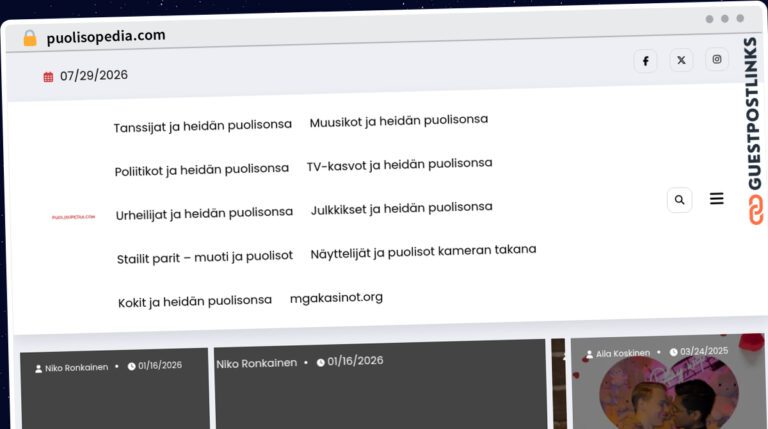Click the red calendar icon beside date
The width and height of the screenshot is (768, 429).
click(48, 77)
